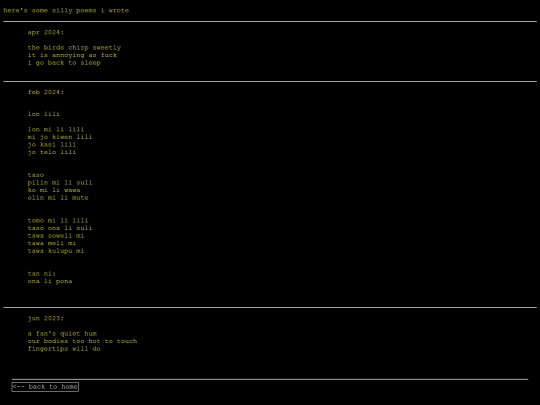This screenshot has height=405, width=540.
Task: Click line 'lon mi li lili'
Action: pyautogui.click(x=56, y=129)
